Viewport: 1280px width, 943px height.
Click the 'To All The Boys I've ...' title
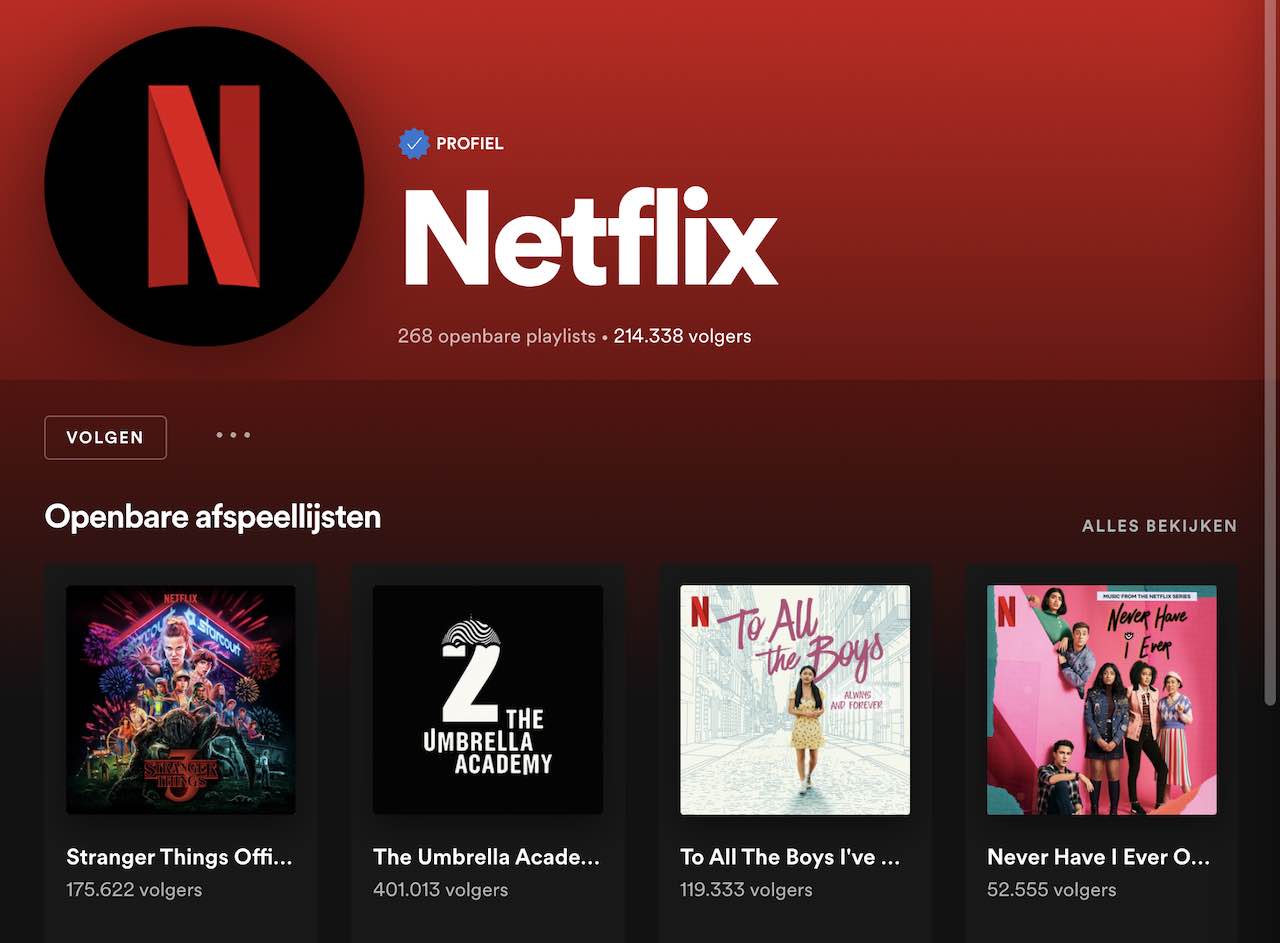click(x=790, y=857)
